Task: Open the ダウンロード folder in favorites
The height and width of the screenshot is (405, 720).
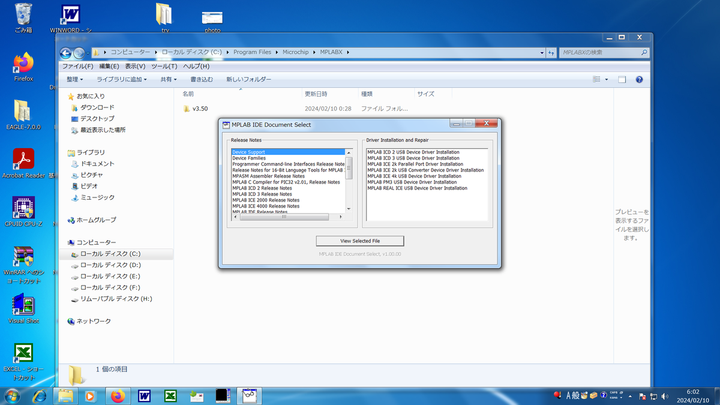Action: pyautogui.click(x=96, y=107)
